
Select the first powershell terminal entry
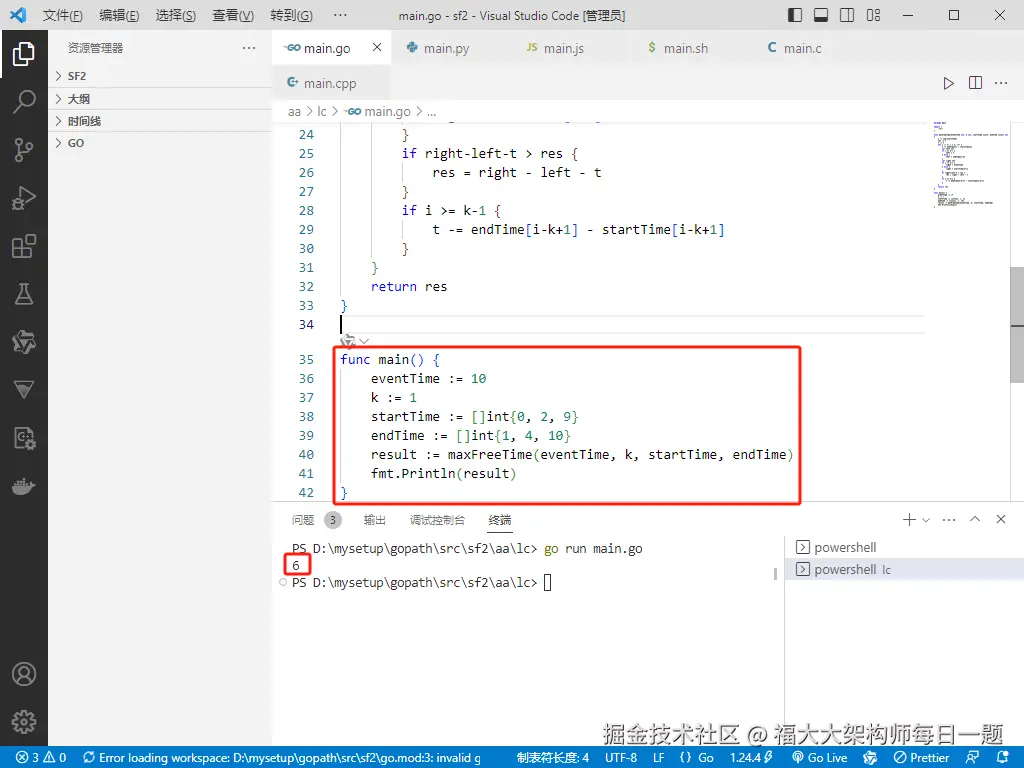click(904, 547)
